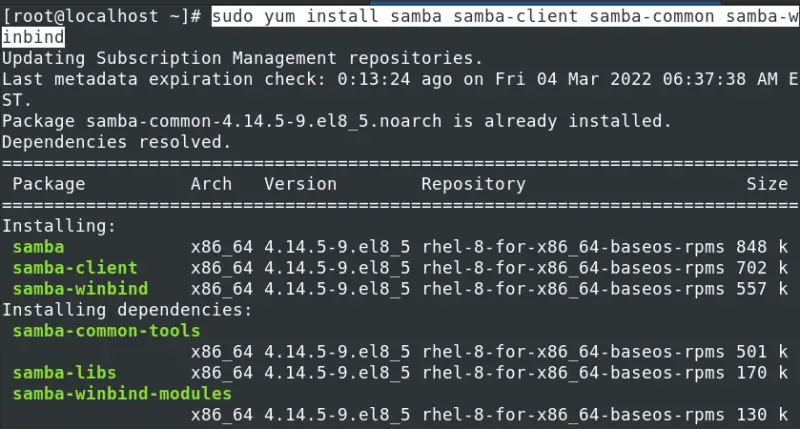Click the root@localhost shell prompt
The height and width of the screenshot is (429, 800).
tap(102, 16)
